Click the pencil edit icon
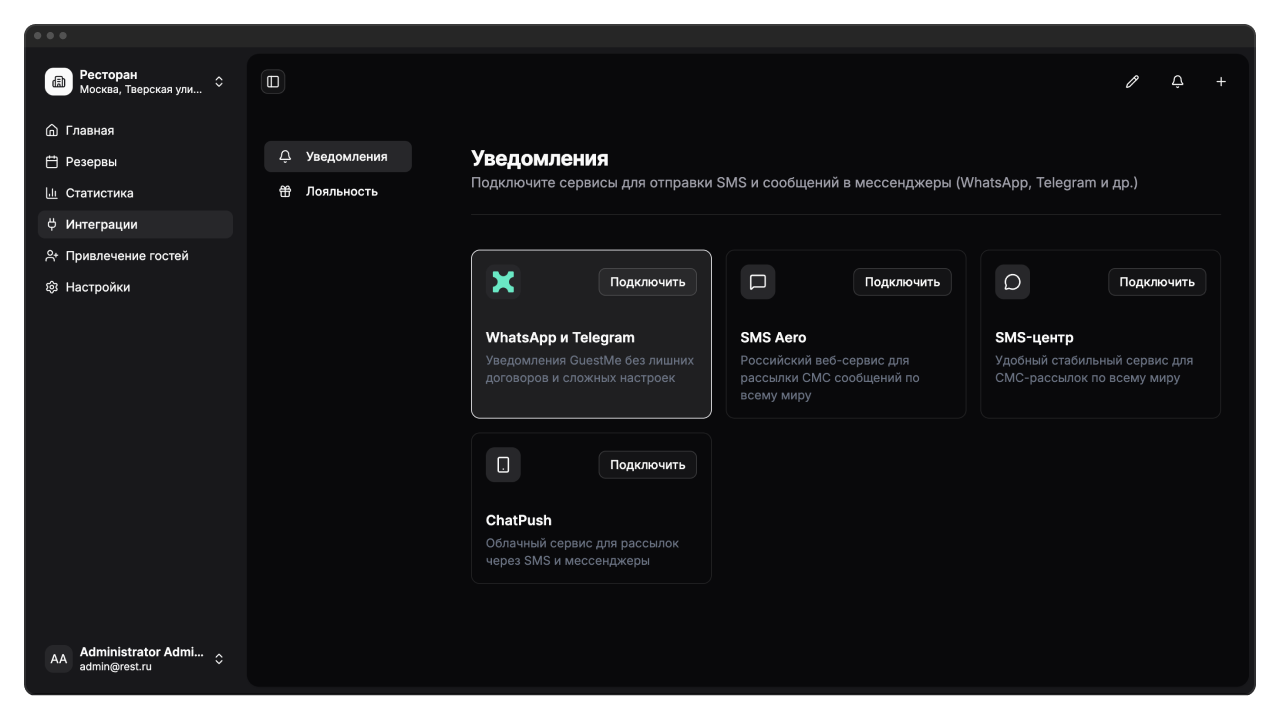1280x720 pixels. coord(1132,82)
